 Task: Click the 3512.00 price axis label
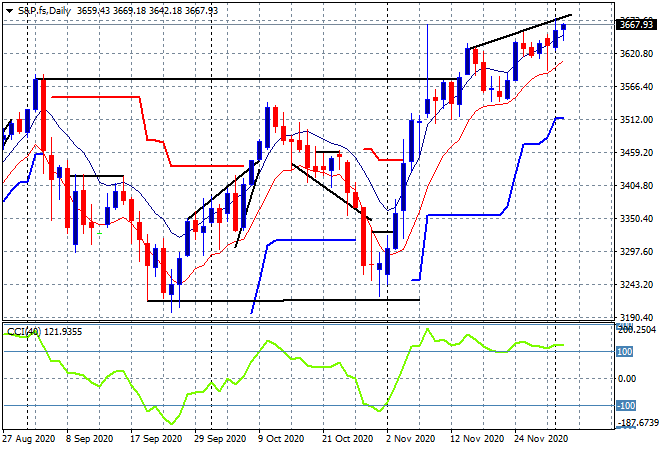pos(636,120)
